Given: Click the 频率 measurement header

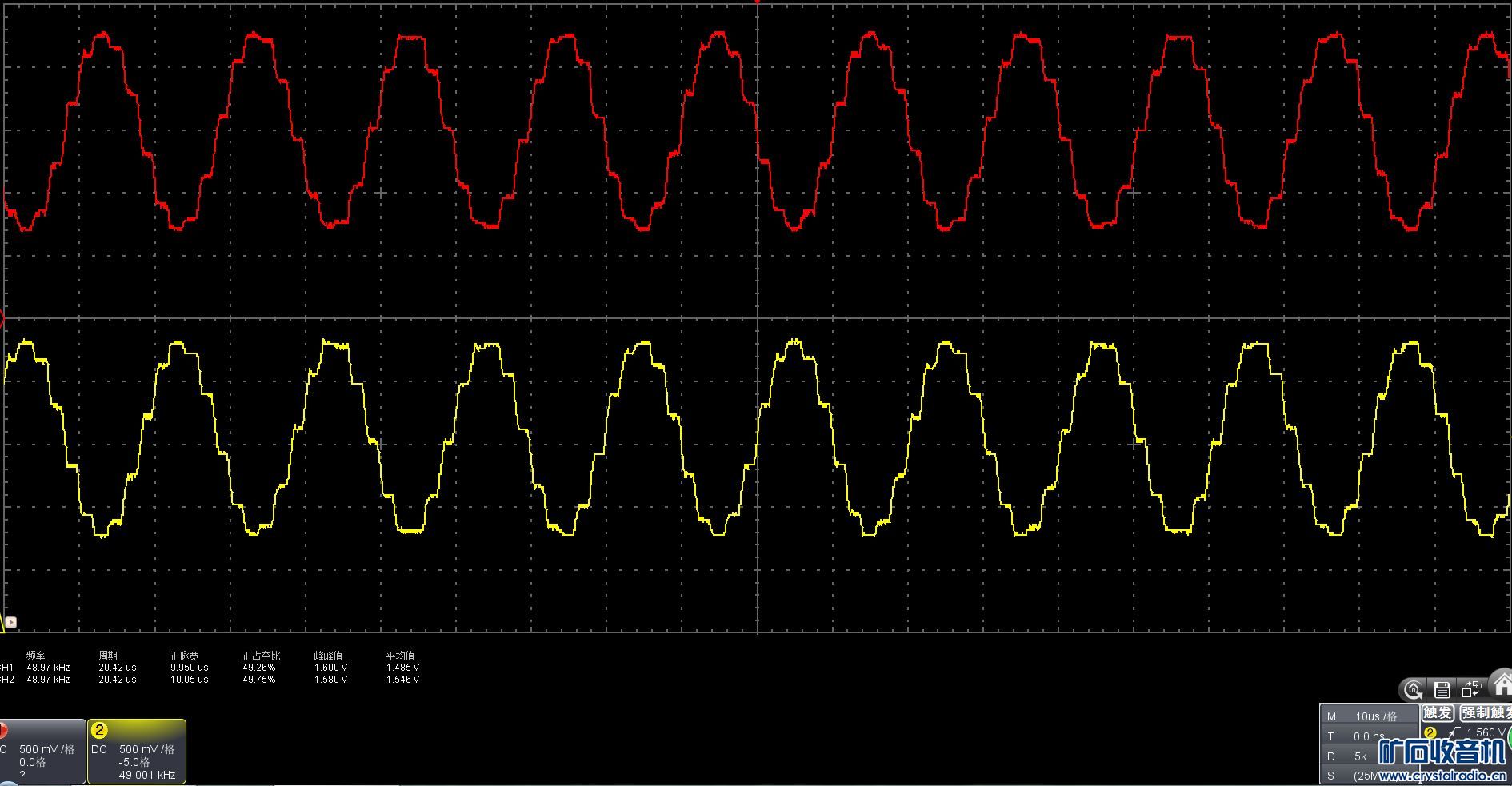Looking at the screenshot, I should (x=36, y=656).
